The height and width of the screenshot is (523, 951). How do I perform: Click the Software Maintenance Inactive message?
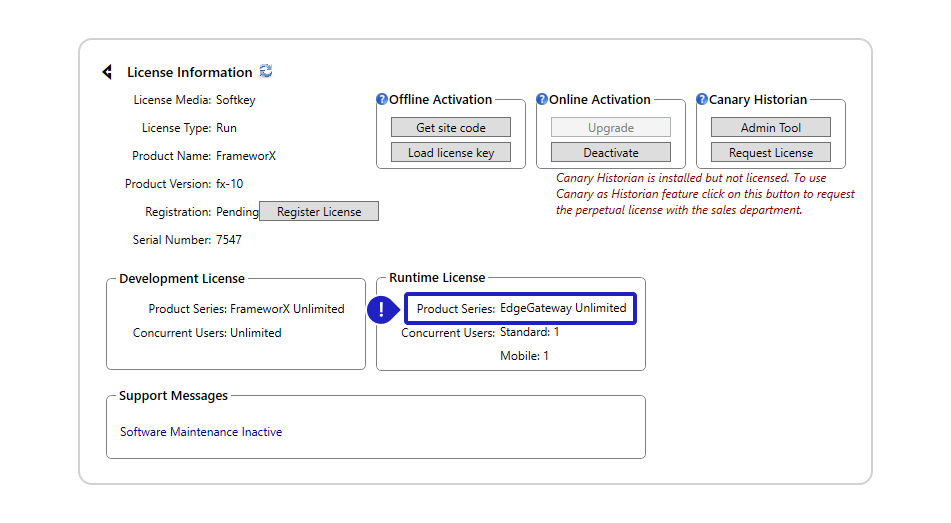click(x=201, y=432)
